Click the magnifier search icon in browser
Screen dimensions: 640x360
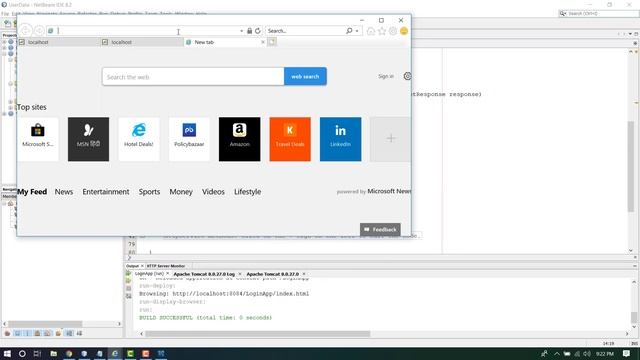tap(349, 31)
